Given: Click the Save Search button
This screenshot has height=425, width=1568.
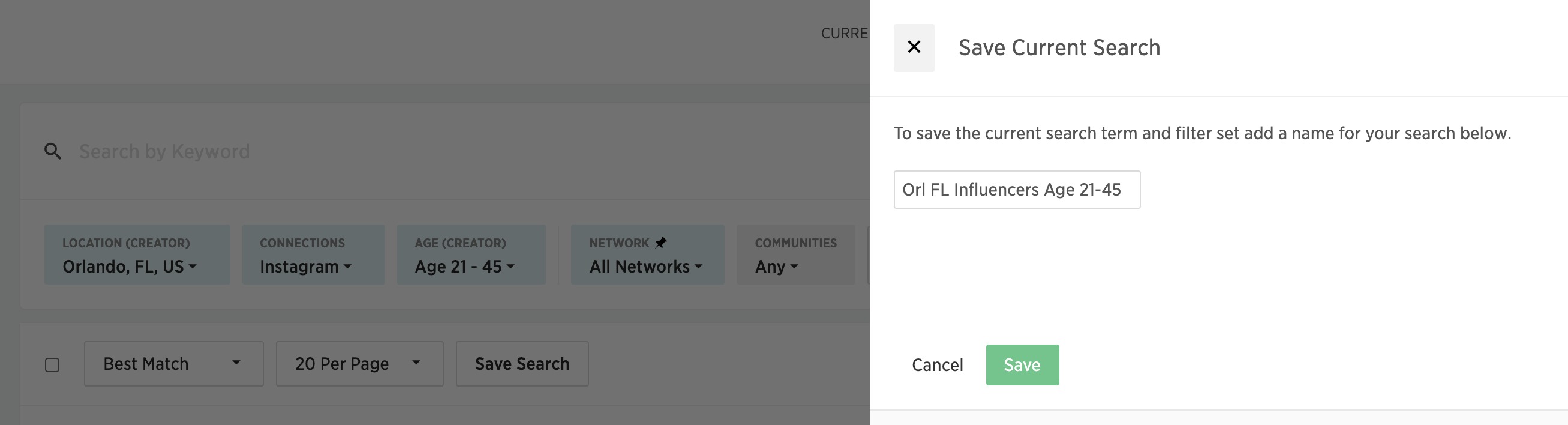Looking at the screenshot, I should [522, 364].
